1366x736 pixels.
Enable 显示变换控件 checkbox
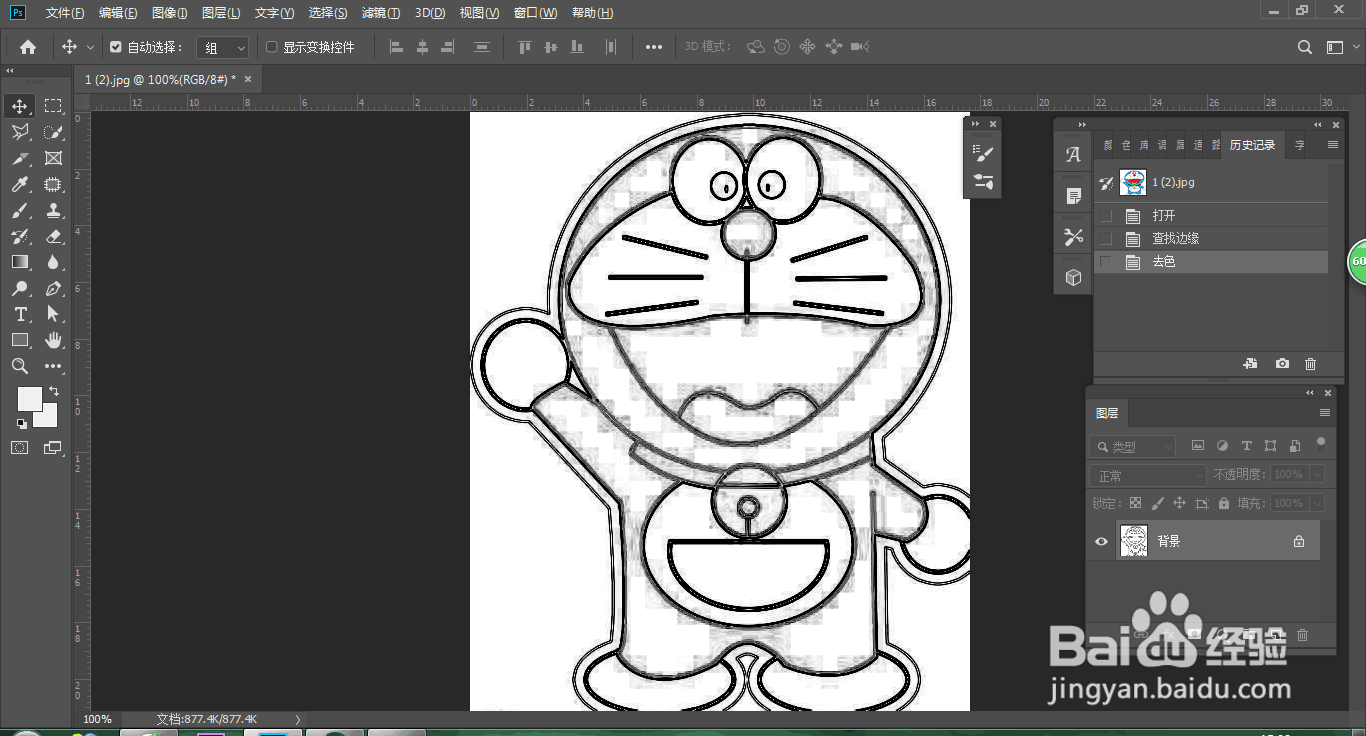pyautogui.click(x=272, y=46)
